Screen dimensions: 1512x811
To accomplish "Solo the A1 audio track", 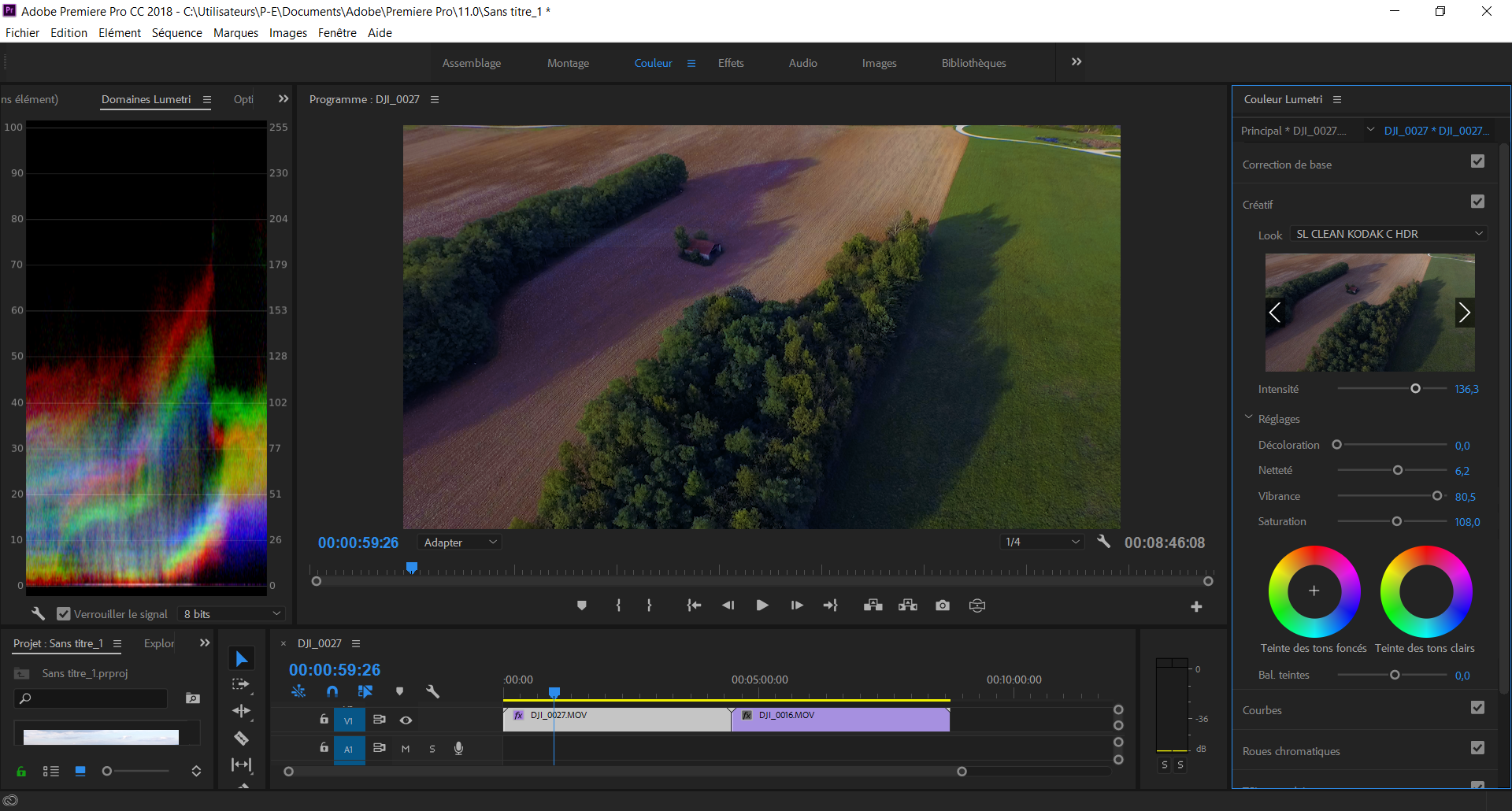I will coord(432,749).
